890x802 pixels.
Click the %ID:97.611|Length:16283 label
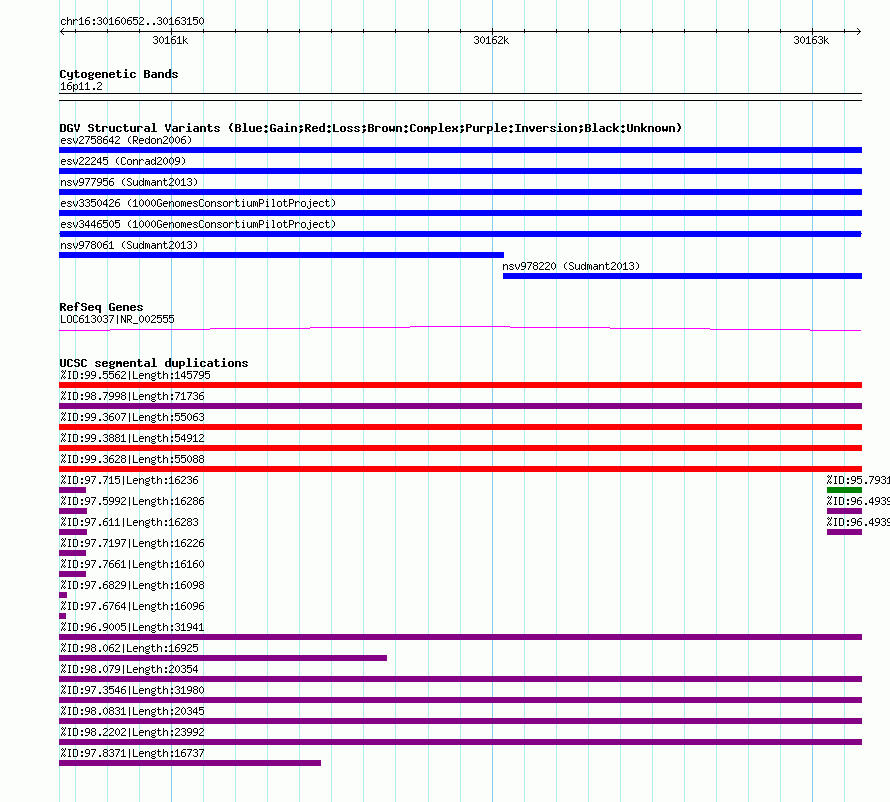(x=129, y=522)
